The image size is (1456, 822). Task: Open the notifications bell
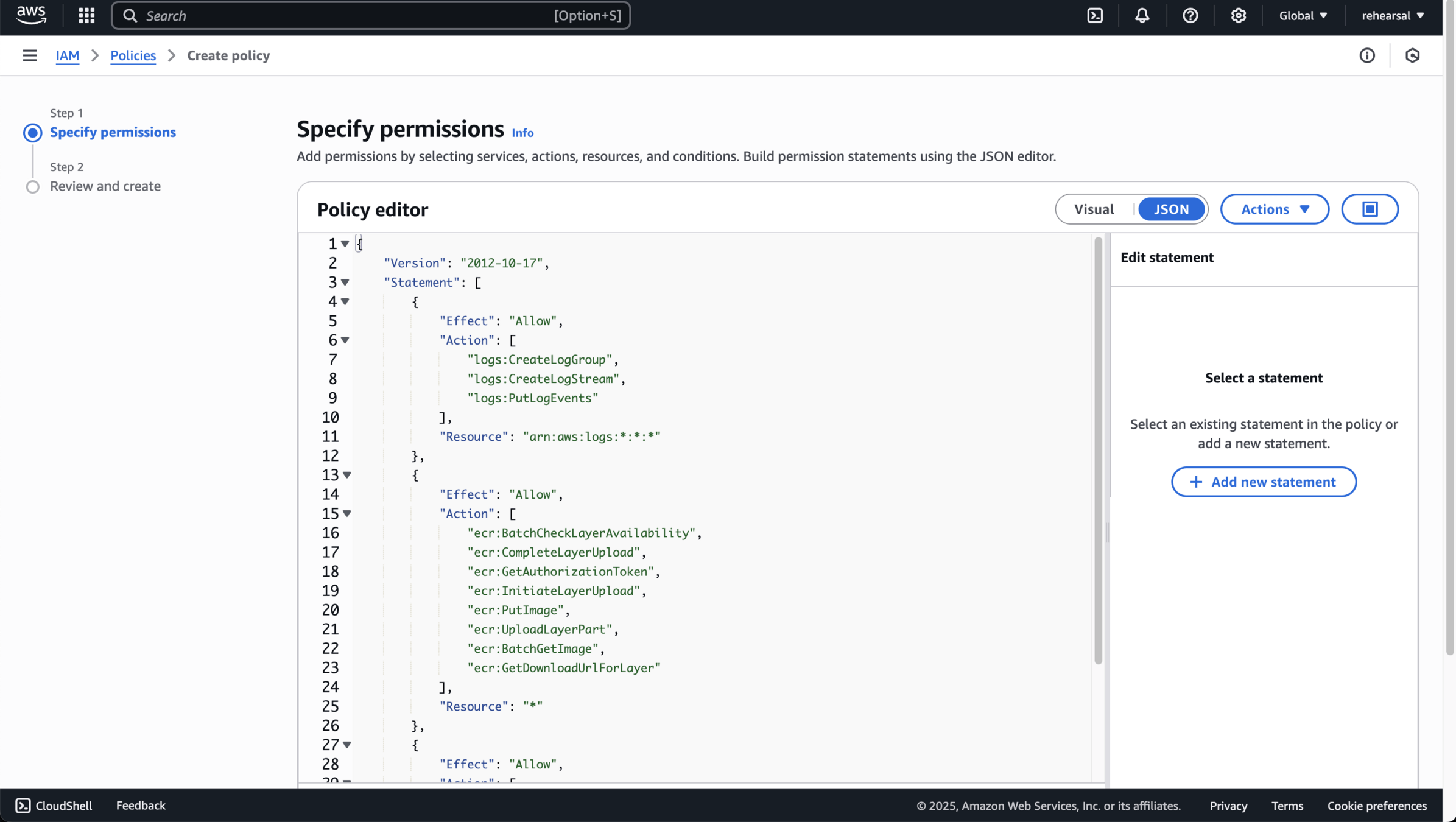(x=1142, y=16)
